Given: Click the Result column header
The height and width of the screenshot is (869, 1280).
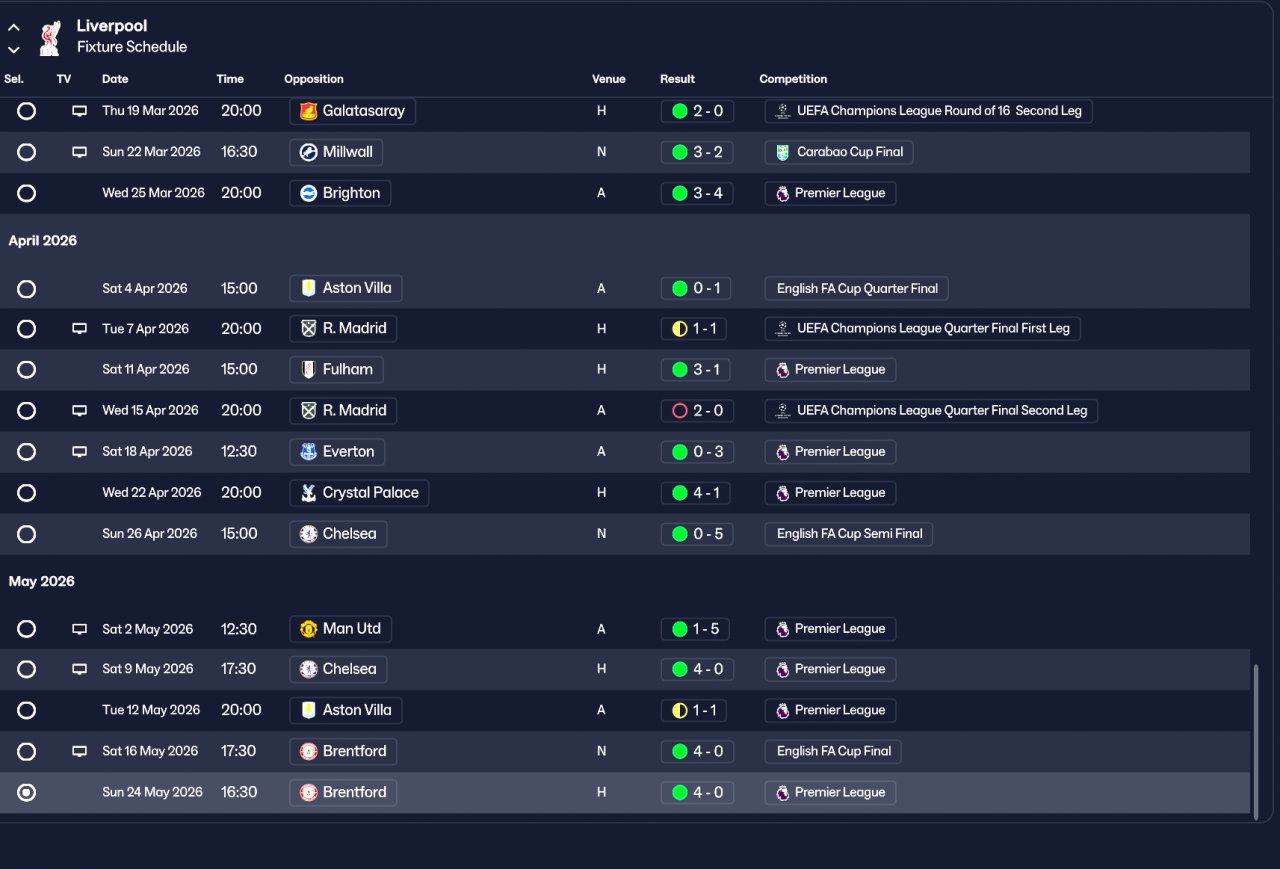Looking at the screenshot, I should pos(677,79).
